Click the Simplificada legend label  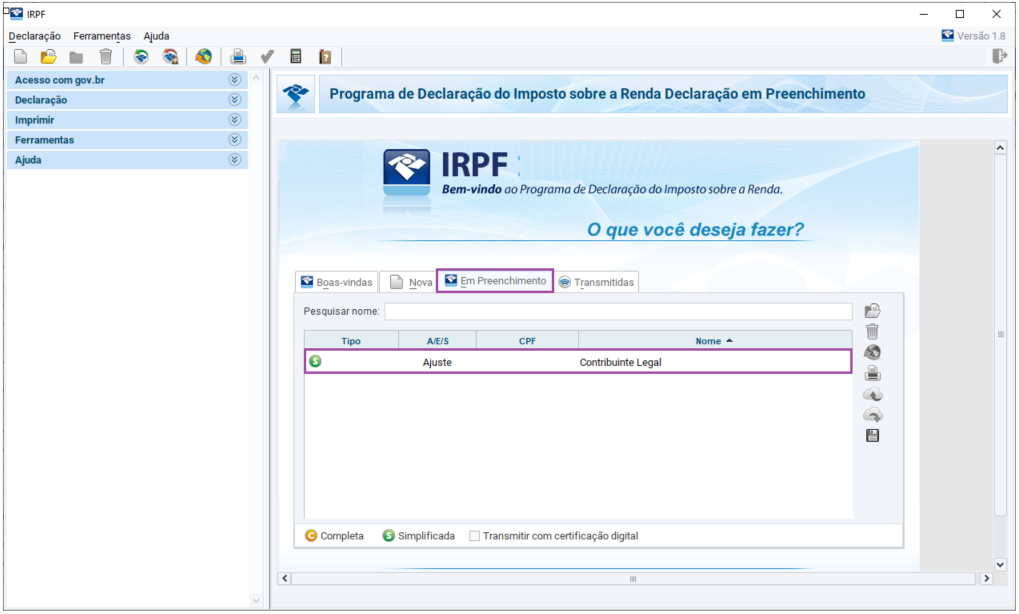pos(426,536)
